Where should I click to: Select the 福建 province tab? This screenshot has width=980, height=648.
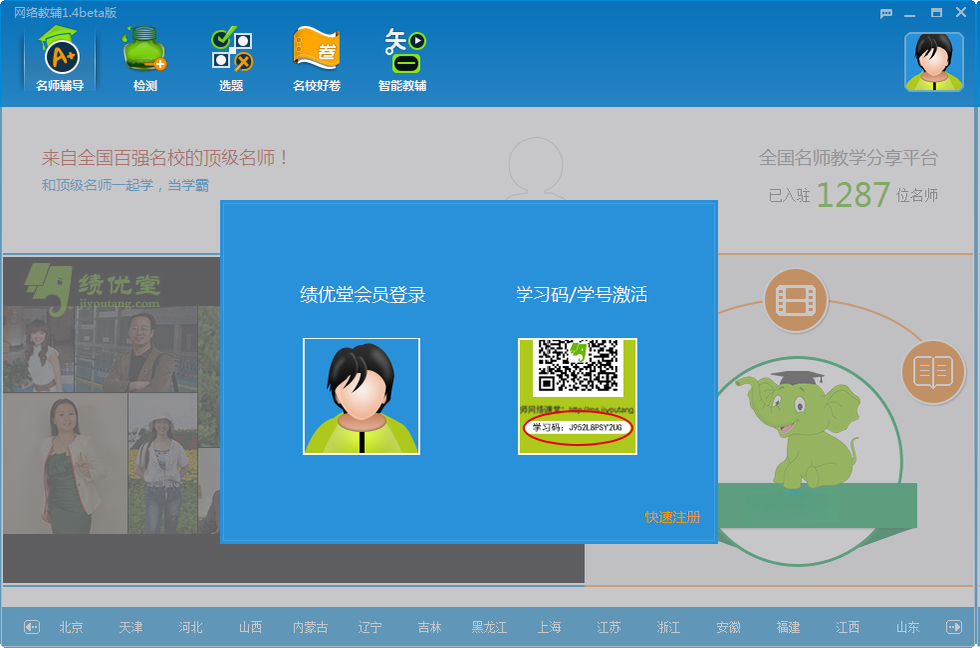click(788, 627)
